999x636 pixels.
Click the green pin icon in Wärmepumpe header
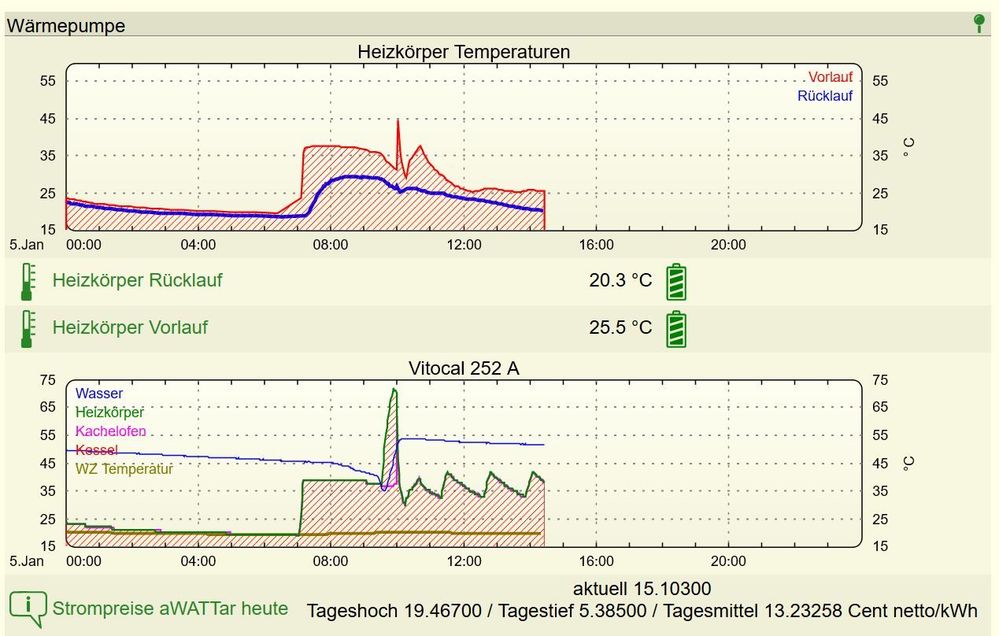[979, 24]
